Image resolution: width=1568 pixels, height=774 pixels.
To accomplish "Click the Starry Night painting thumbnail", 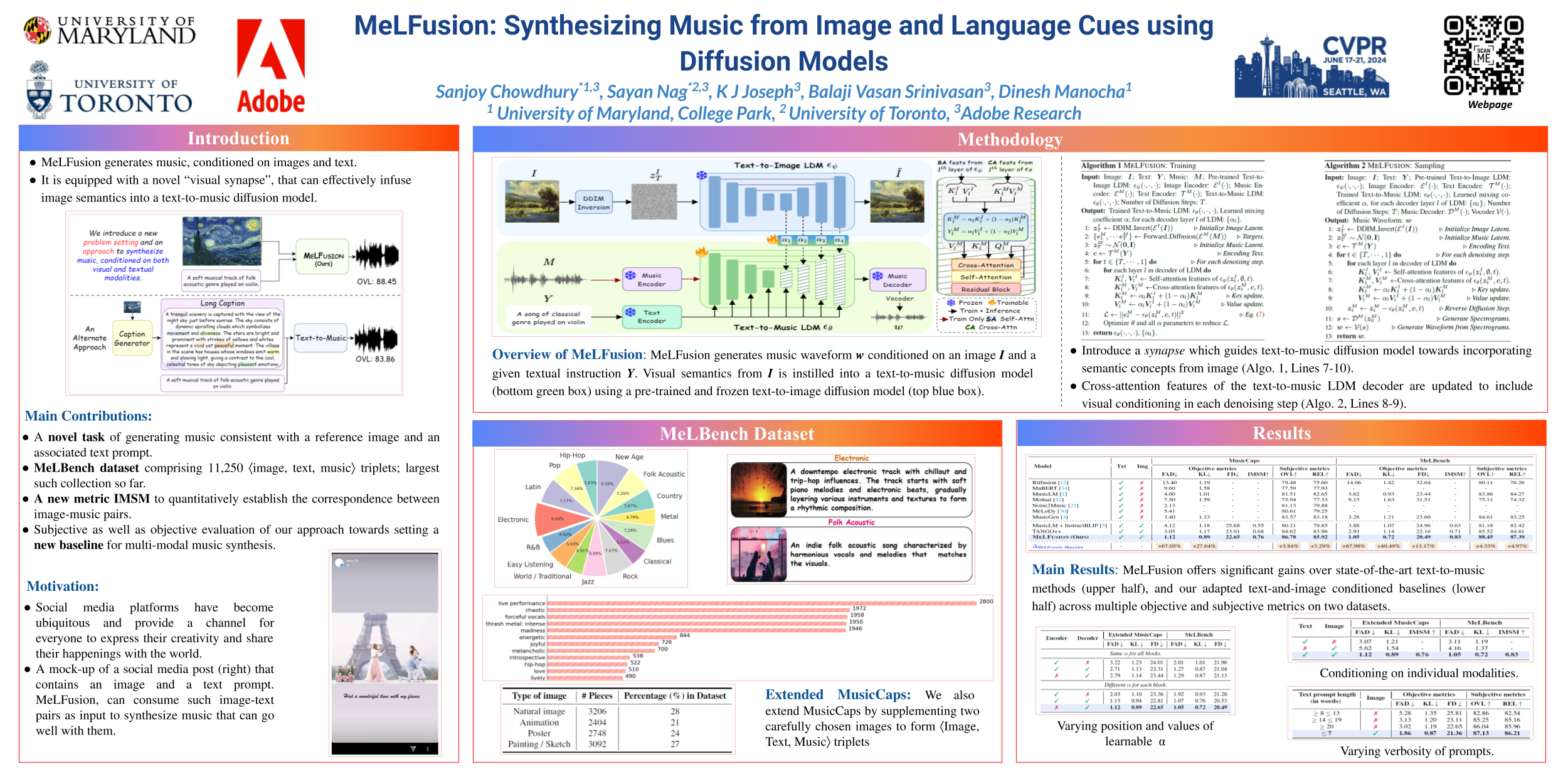I will click(221, 241).
